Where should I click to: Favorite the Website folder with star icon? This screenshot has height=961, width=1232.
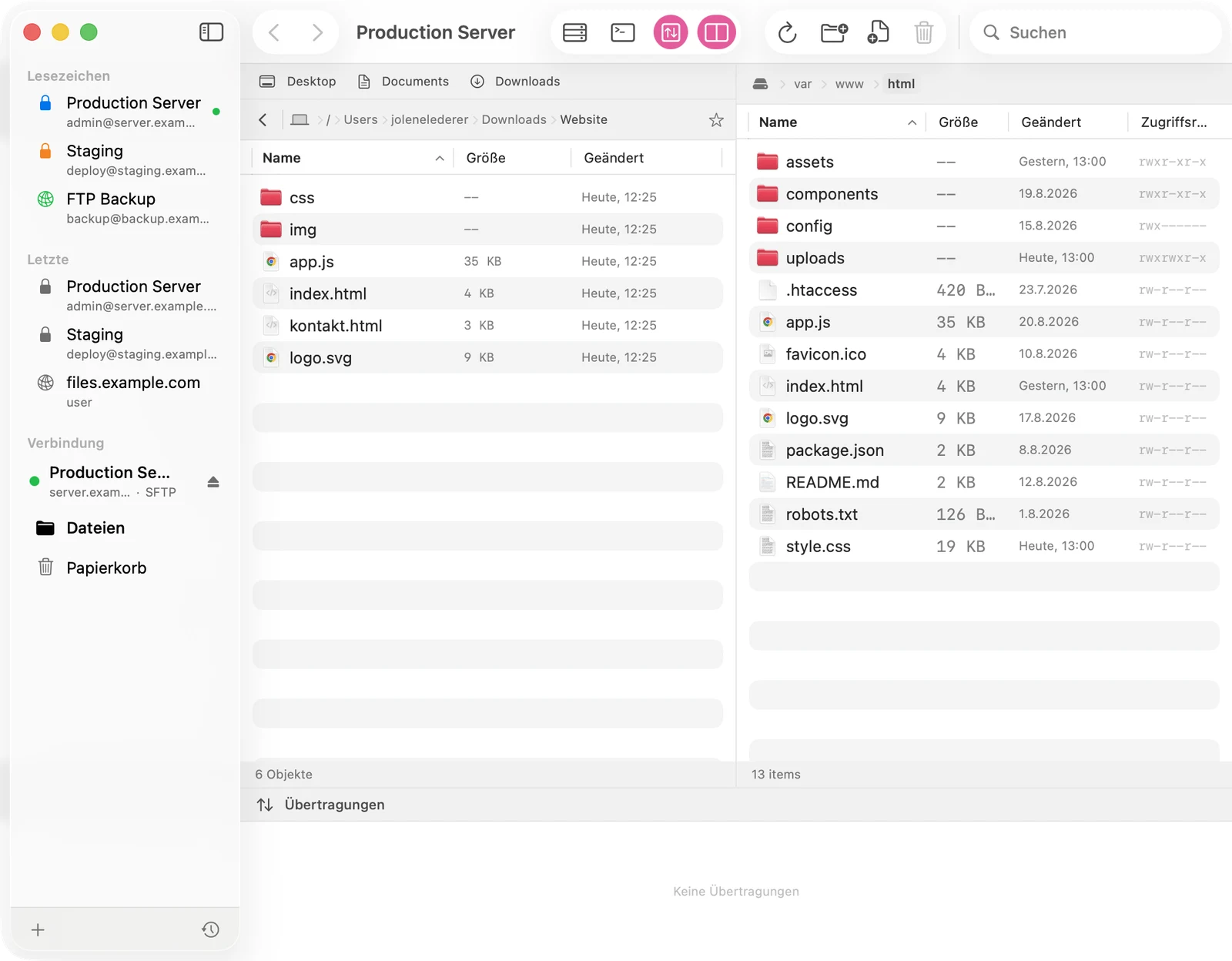(716, 119)
